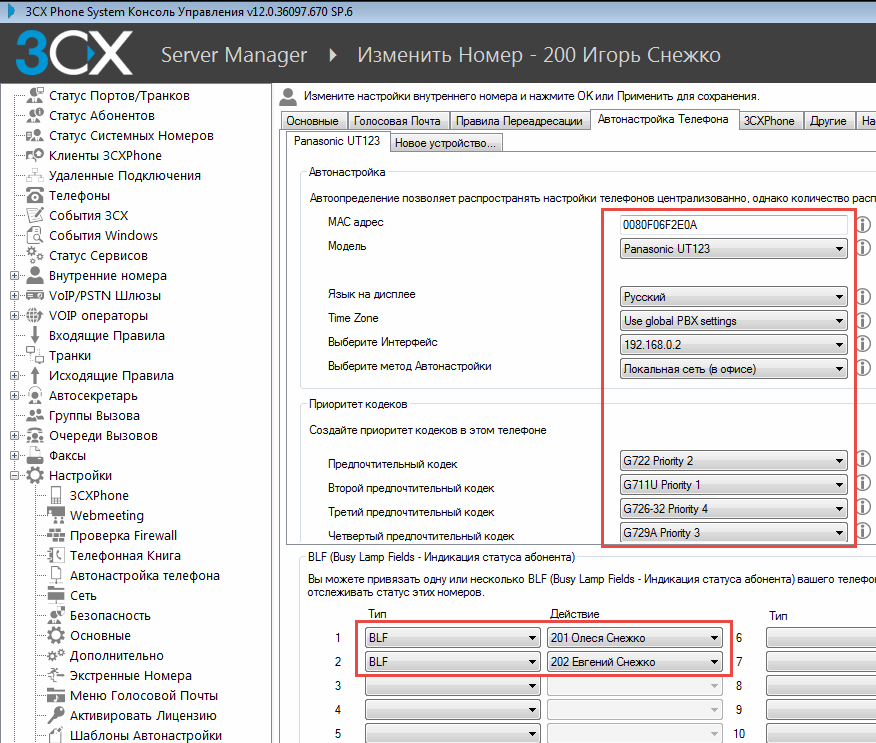The width and height of the screenshot is (876, 743).
Task: Select the Клиенты 3CXPhone icon
Action: [35, 155]
